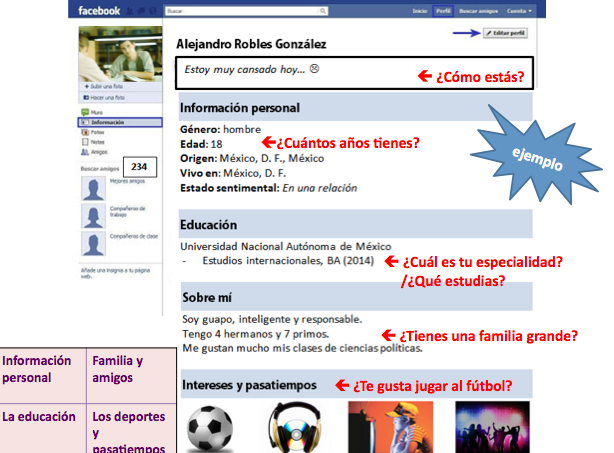Click the Los deportes y pasatiempos cell

tap(131, 428)
